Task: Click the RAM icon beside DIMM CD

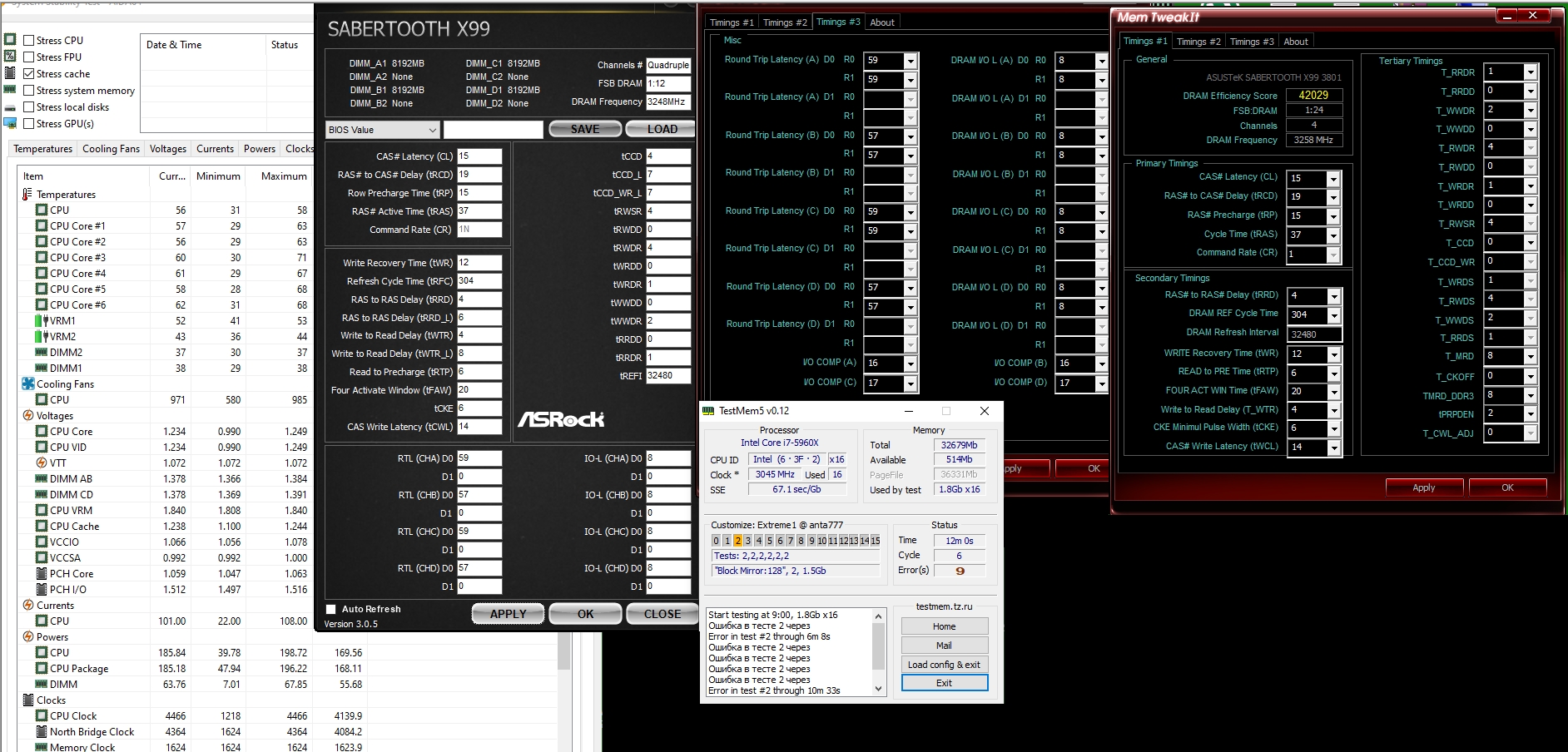Action: 42,494
